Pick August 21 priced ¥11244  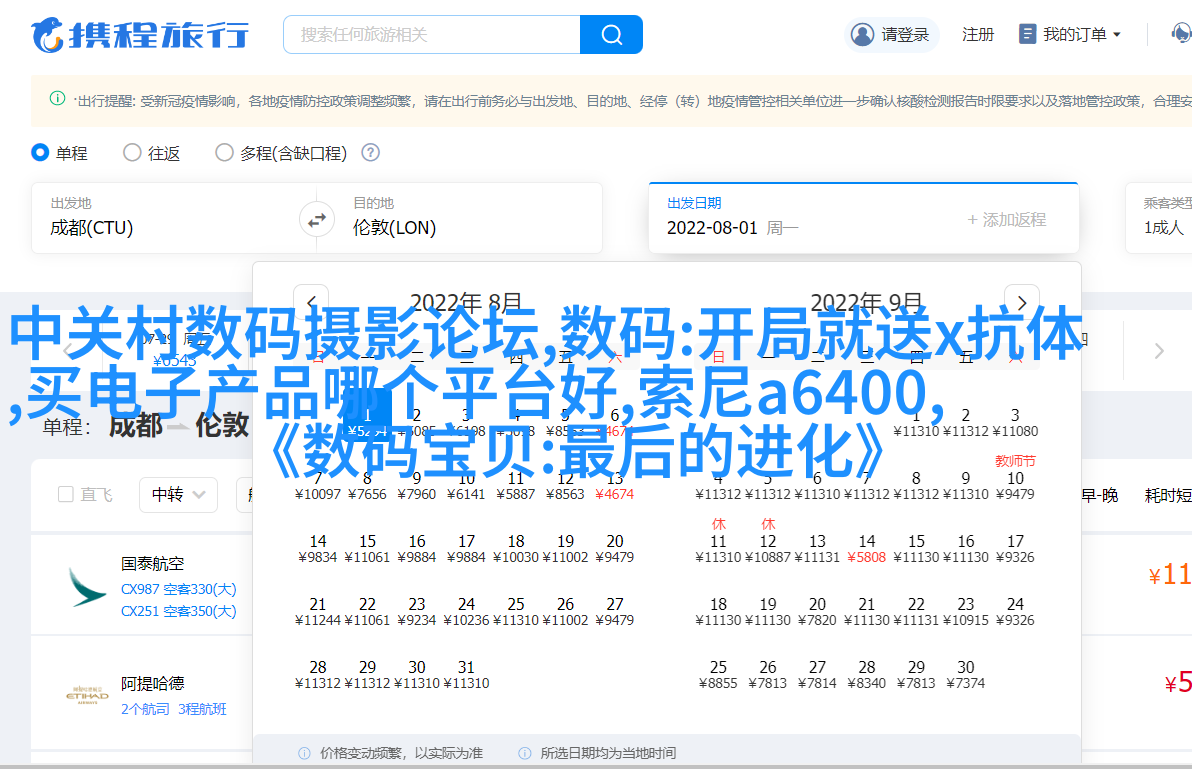click(318, 612)
